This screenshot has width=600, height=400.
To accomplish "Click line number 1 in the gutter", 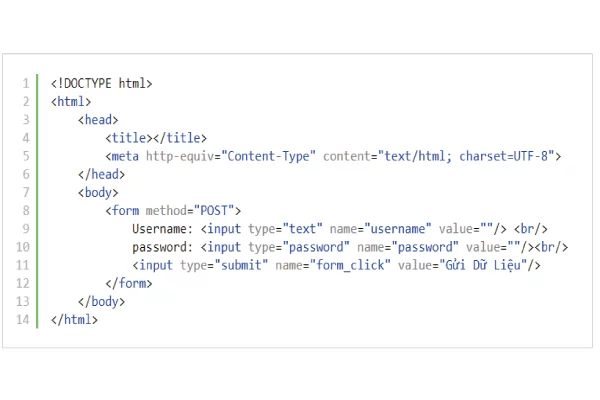I will (25, 83).
